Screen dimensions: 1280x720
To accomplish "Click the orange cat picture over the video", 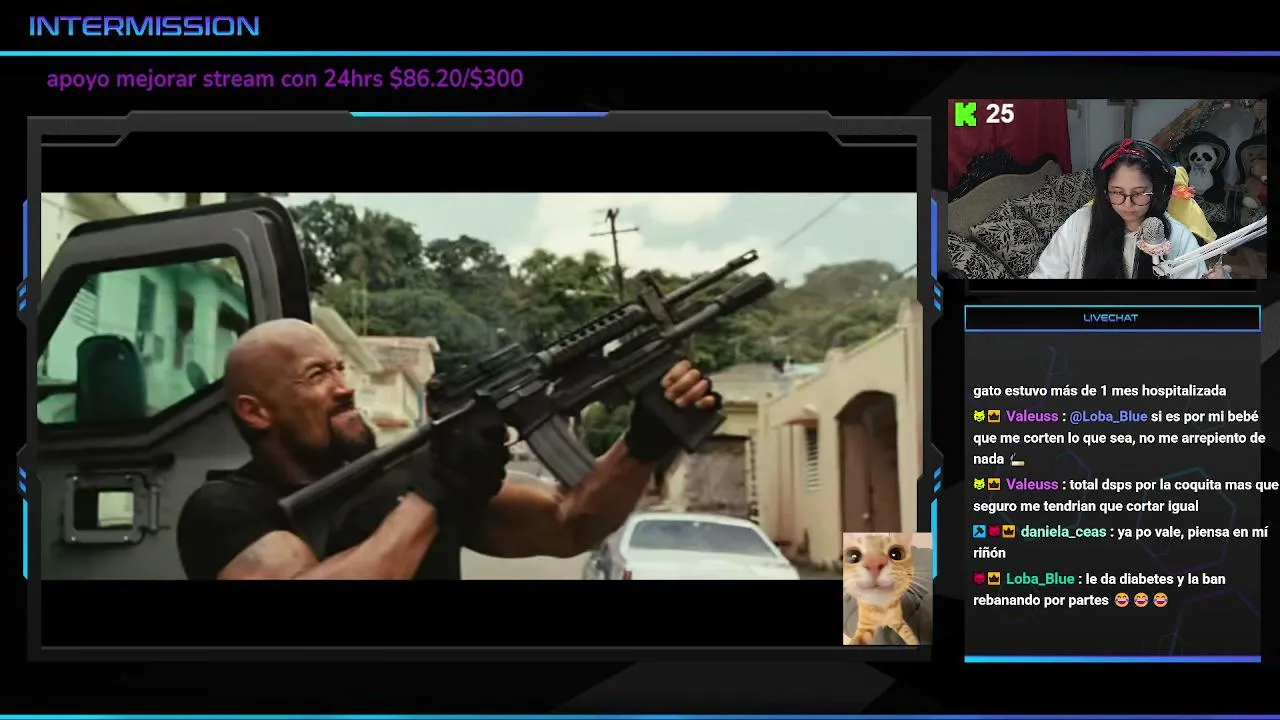I will 887,589.
